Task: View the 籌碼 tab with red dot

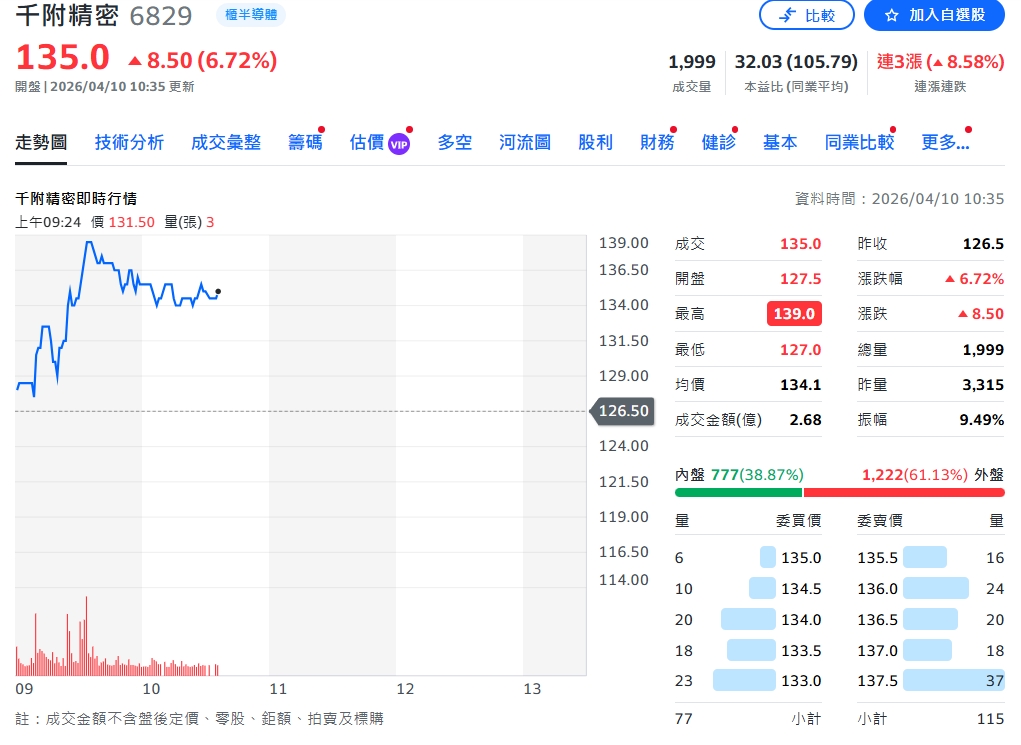Action: click(304, 142)
